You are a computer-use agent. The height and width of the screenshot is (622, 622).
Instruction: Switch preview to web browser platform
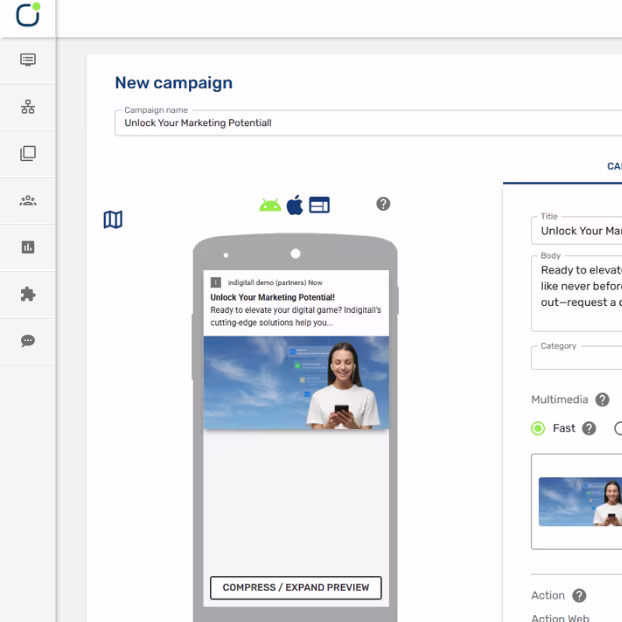[x=319, y=205]
